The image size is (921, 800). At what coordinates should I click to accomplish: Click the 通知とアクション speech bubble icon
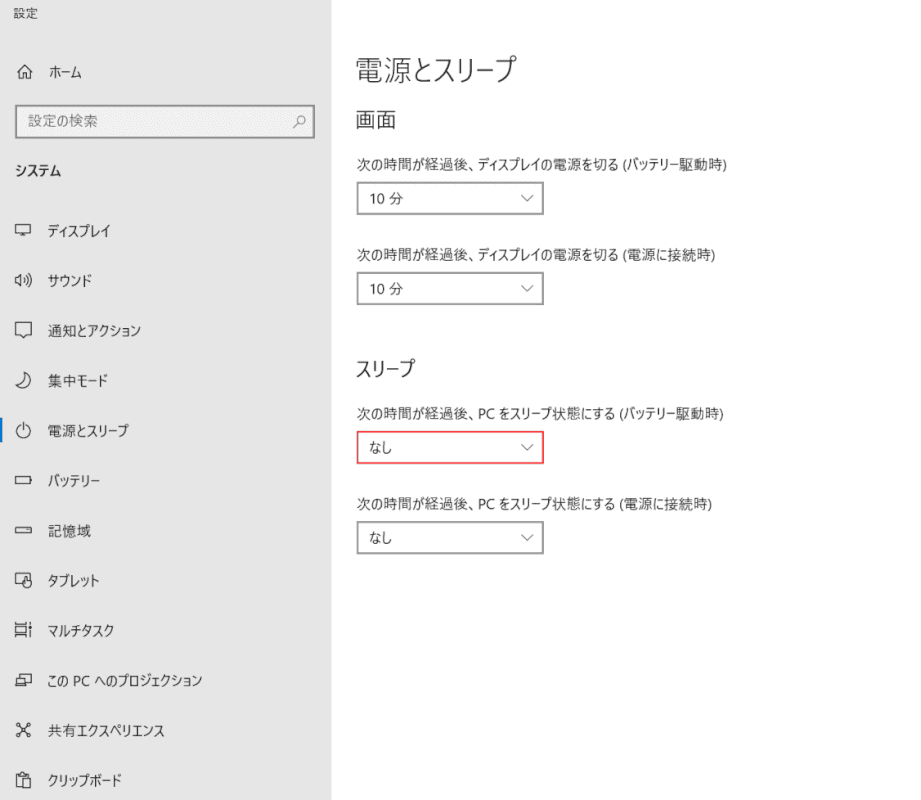pos(23,330)
